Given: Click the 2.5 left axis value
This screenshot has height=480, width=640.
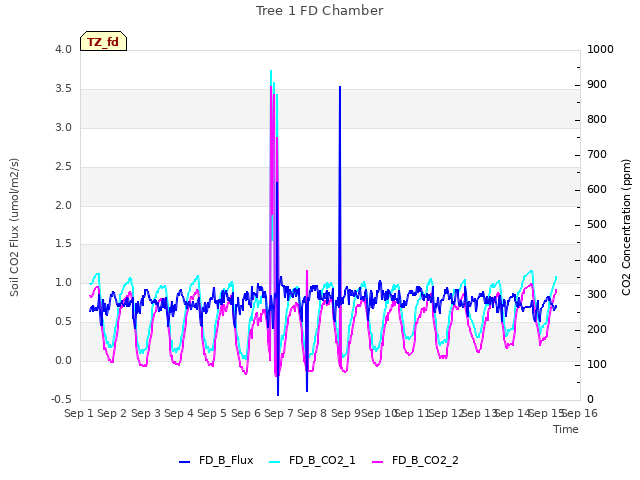Looking at the screenshot, I should 63,167.
